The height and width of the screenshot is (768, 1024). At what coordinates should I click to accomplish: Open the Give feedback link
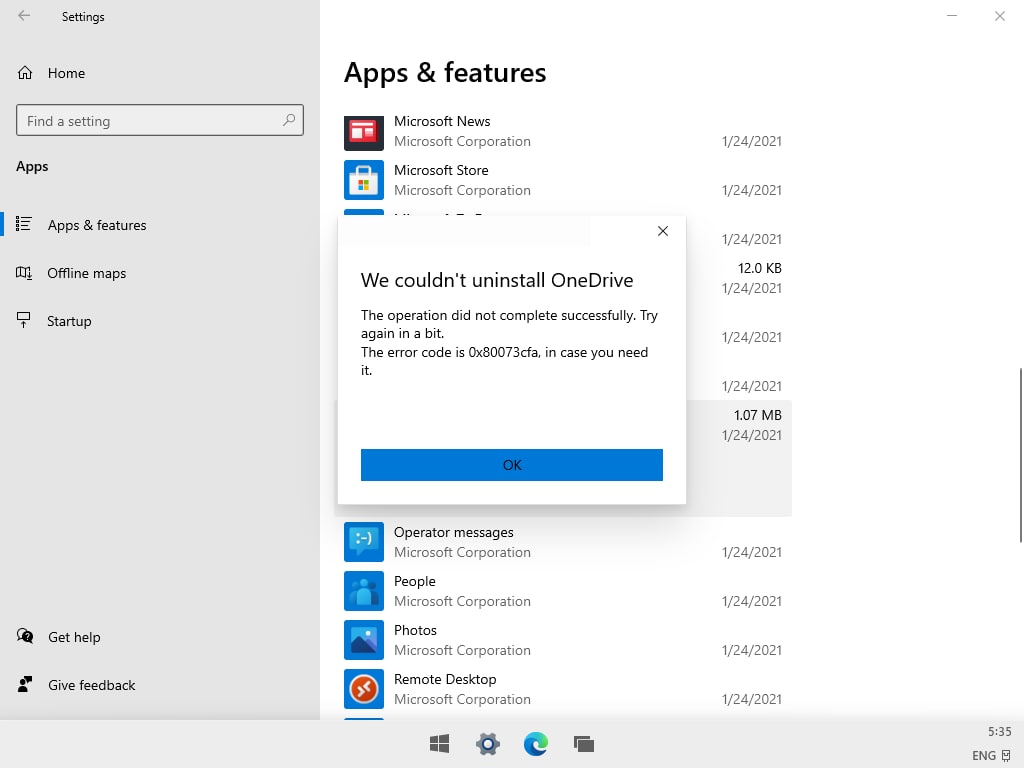92,685
